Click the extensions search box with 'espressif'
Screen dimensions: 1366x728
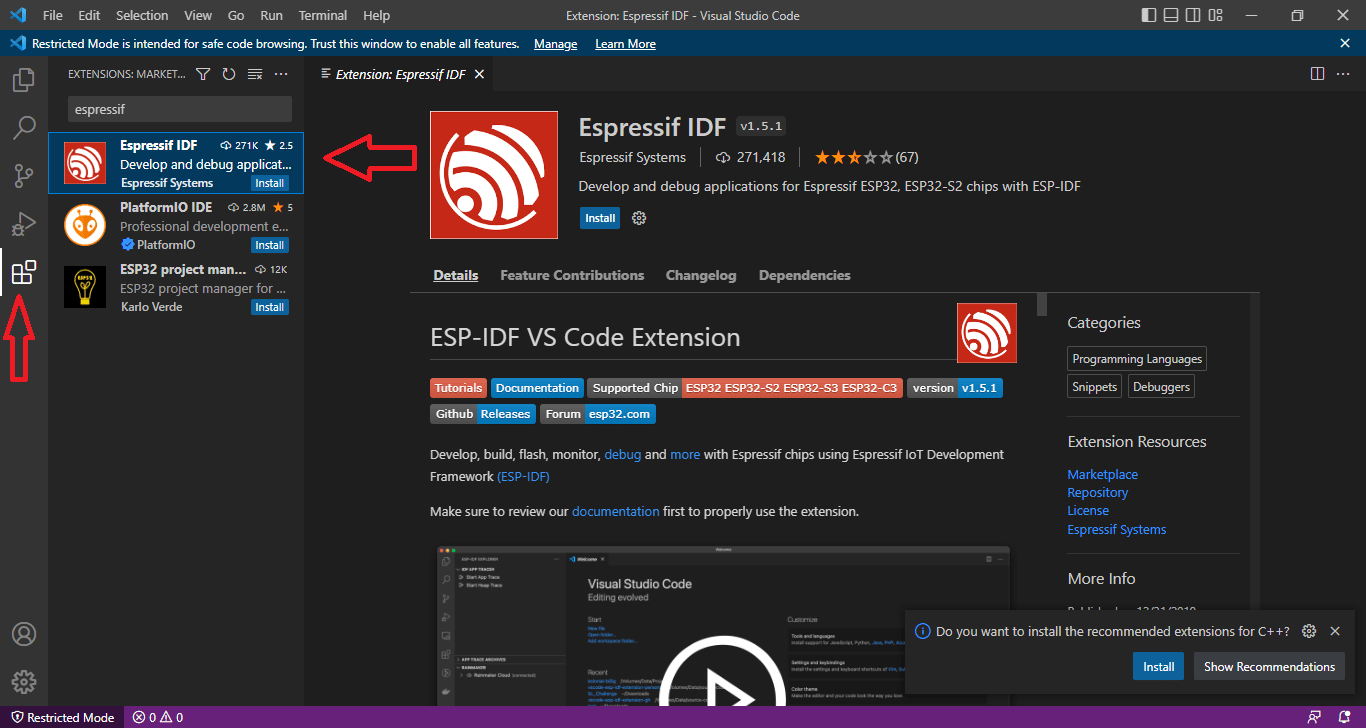pyautogui.click(x=180, y=109)
